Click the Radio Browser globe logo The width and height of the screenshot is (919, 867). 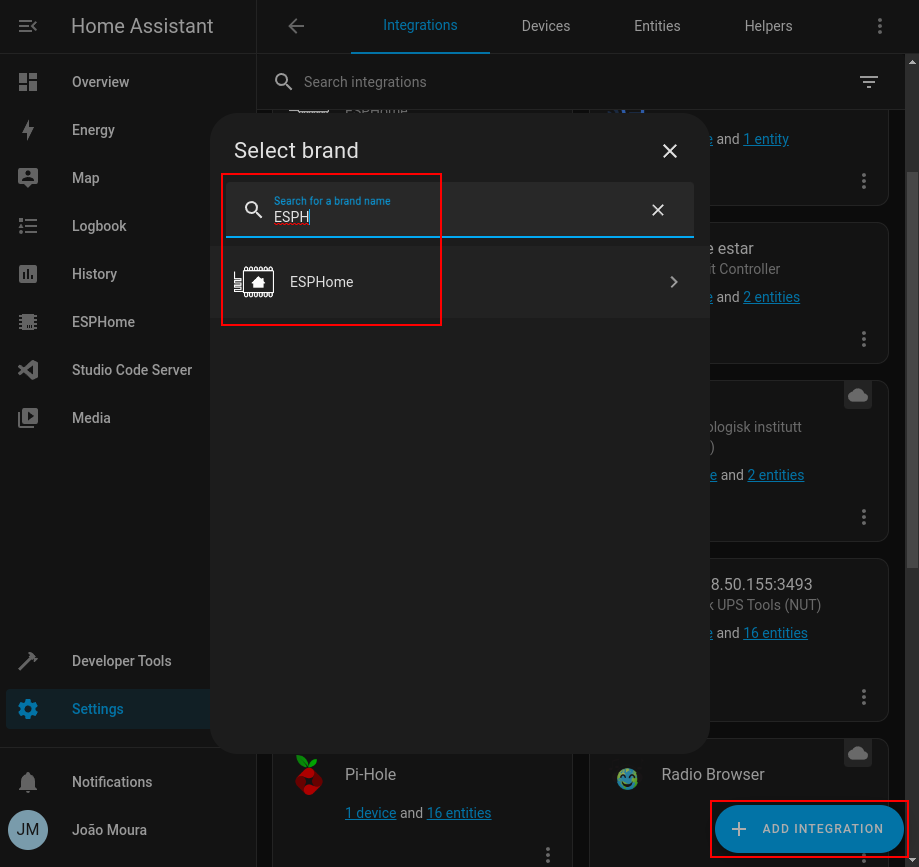click(x=627, y=778)
